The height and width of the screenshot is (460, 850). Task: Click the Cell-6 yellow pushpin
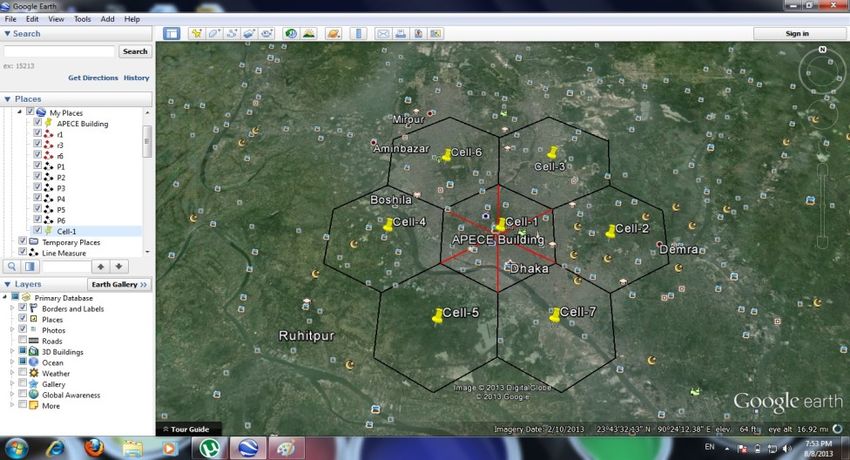(446, 156)
